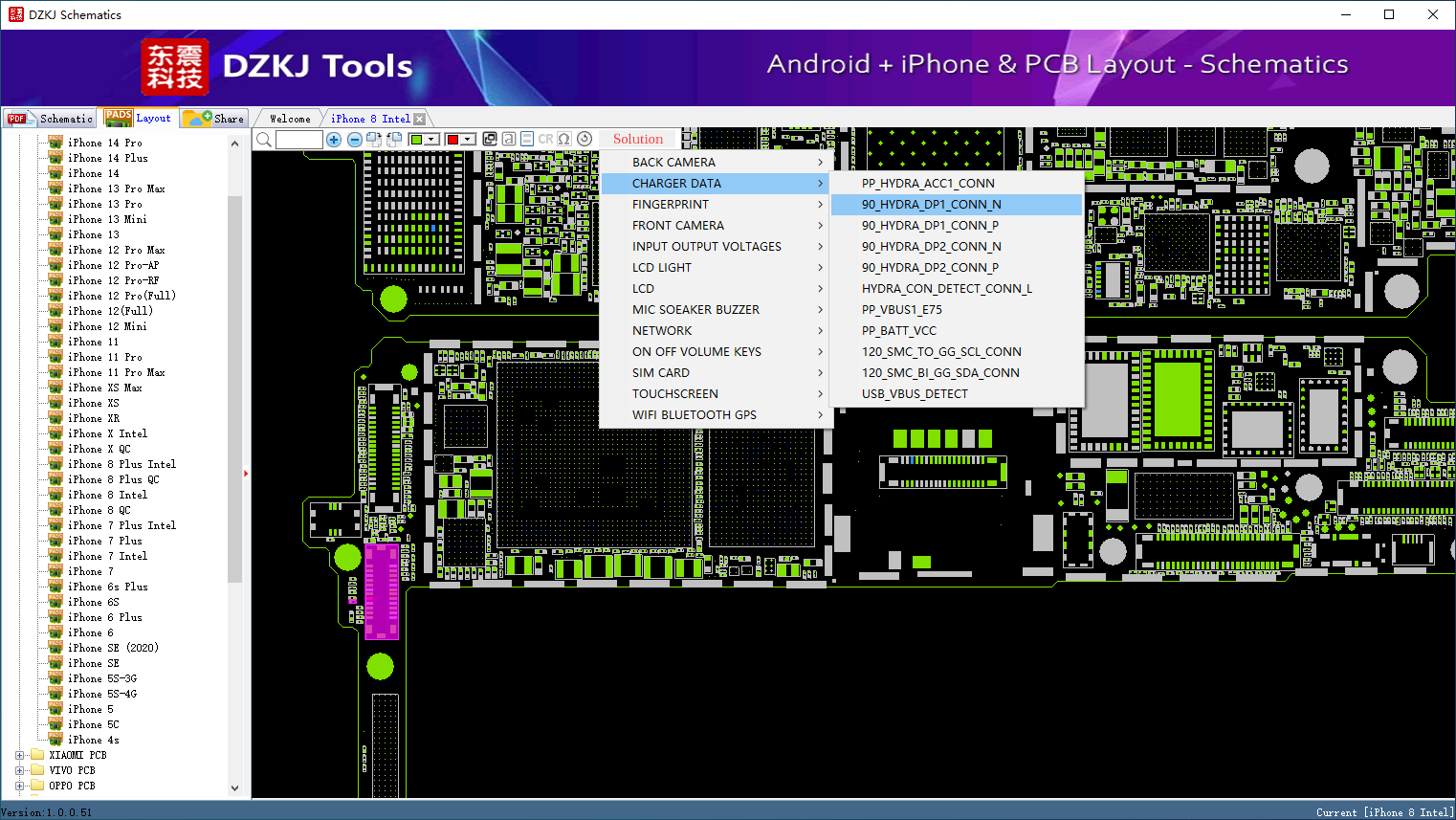Open the WIFI BLUETOOTH GPS submenu arrow
1456x820 pixels.
[820, 415]
